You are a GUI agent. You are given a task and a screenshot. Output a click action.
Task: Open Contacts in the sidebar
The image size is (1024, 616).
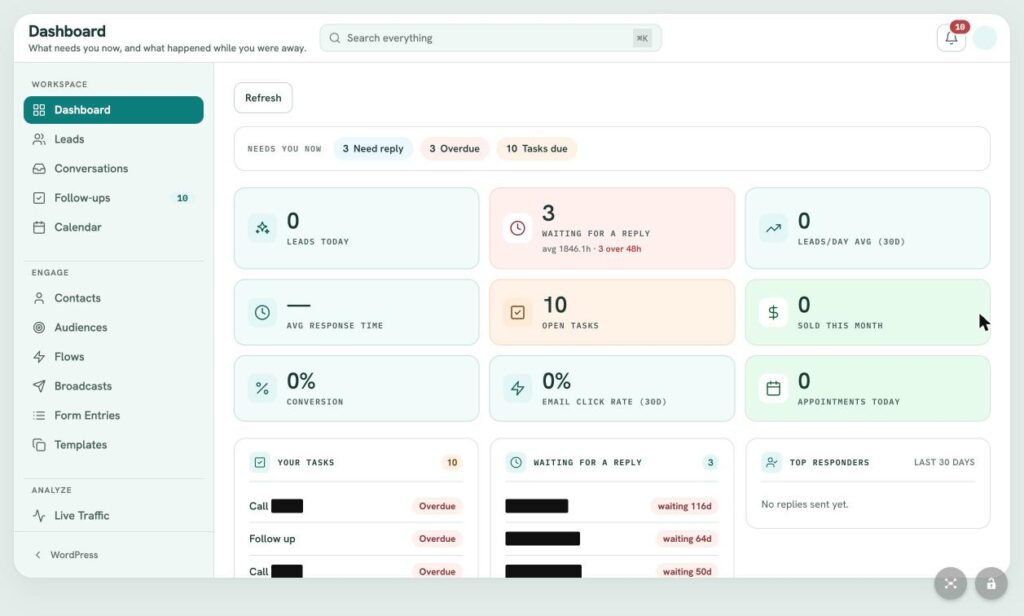(114, 298)
